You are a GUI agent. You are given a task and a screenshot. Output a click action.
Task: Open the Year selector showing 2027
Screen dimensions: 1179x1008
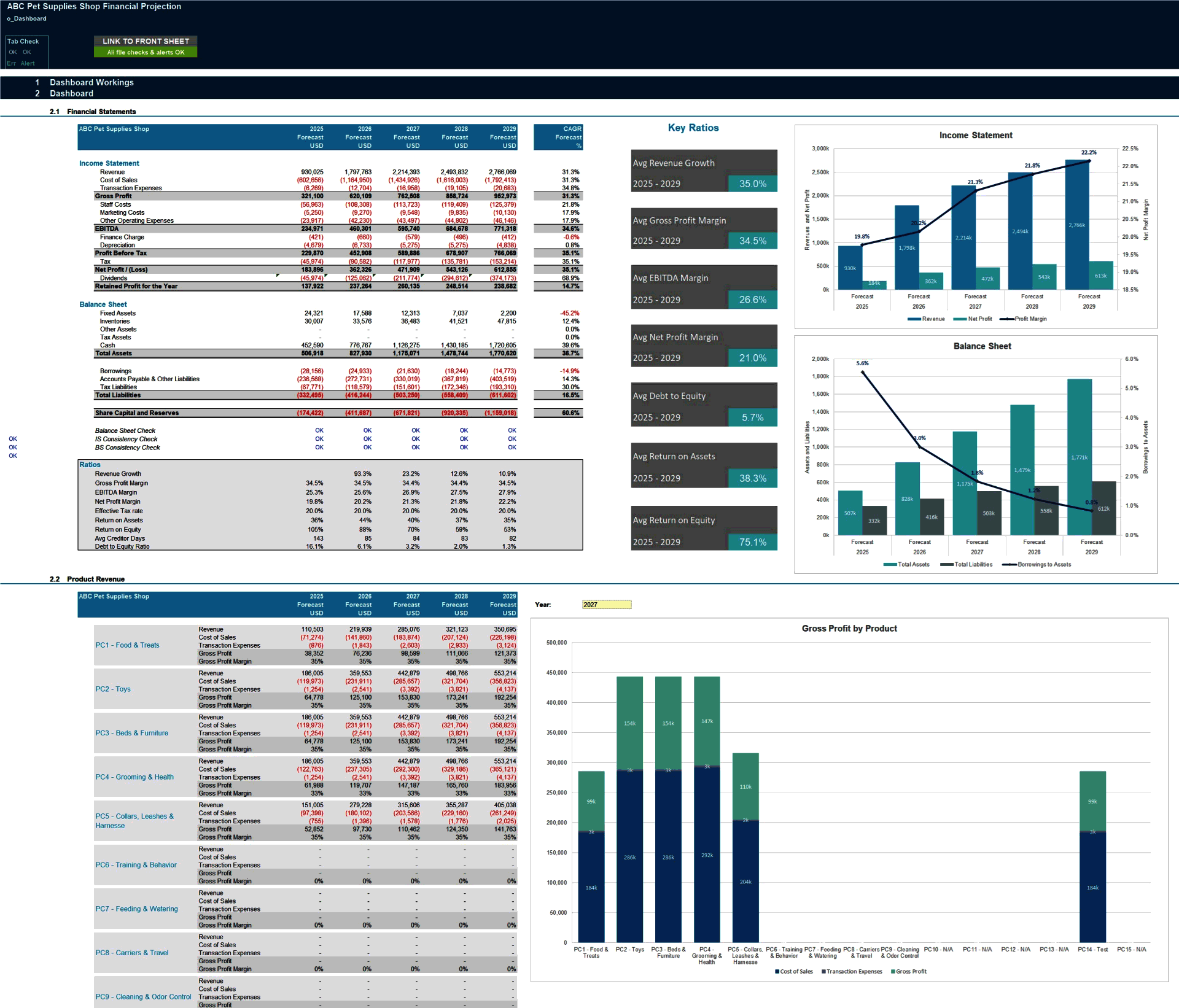606,605
